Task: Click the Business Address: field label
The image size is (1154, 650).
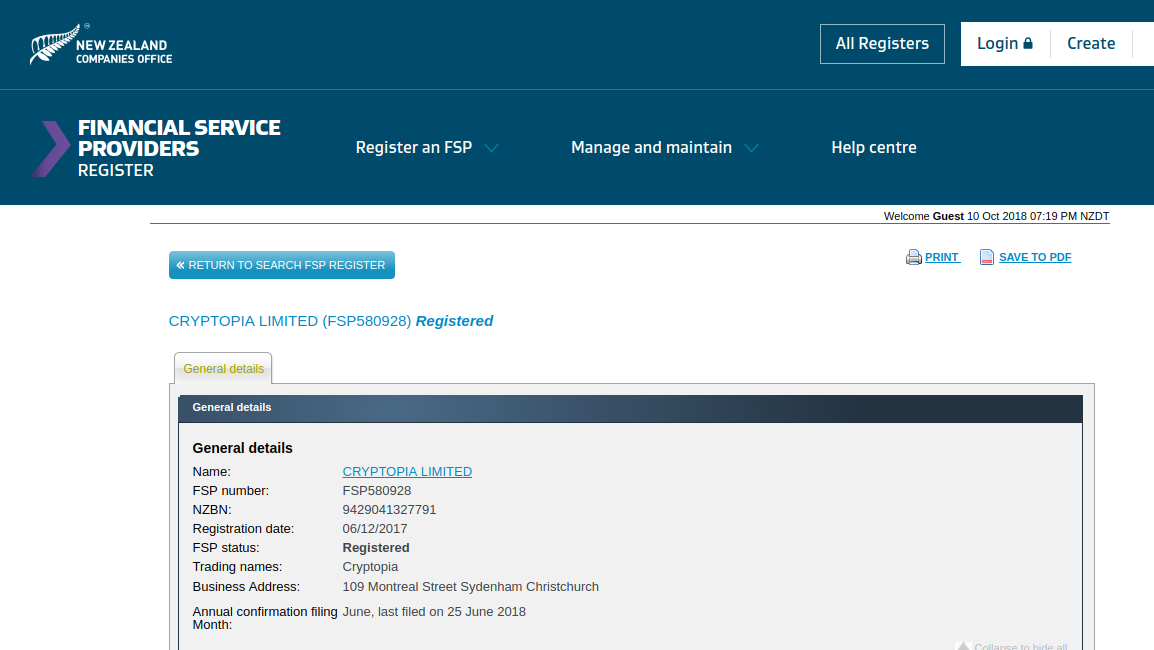Action: click(247, 587)
